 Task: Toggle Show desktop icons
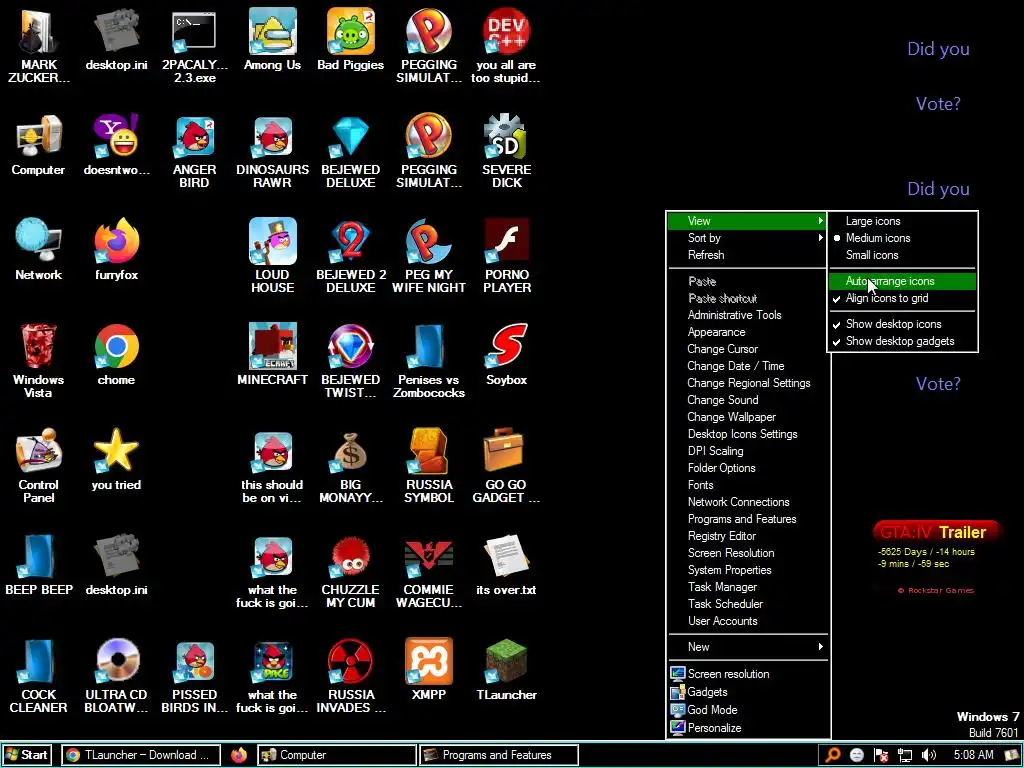pos(903,324)
